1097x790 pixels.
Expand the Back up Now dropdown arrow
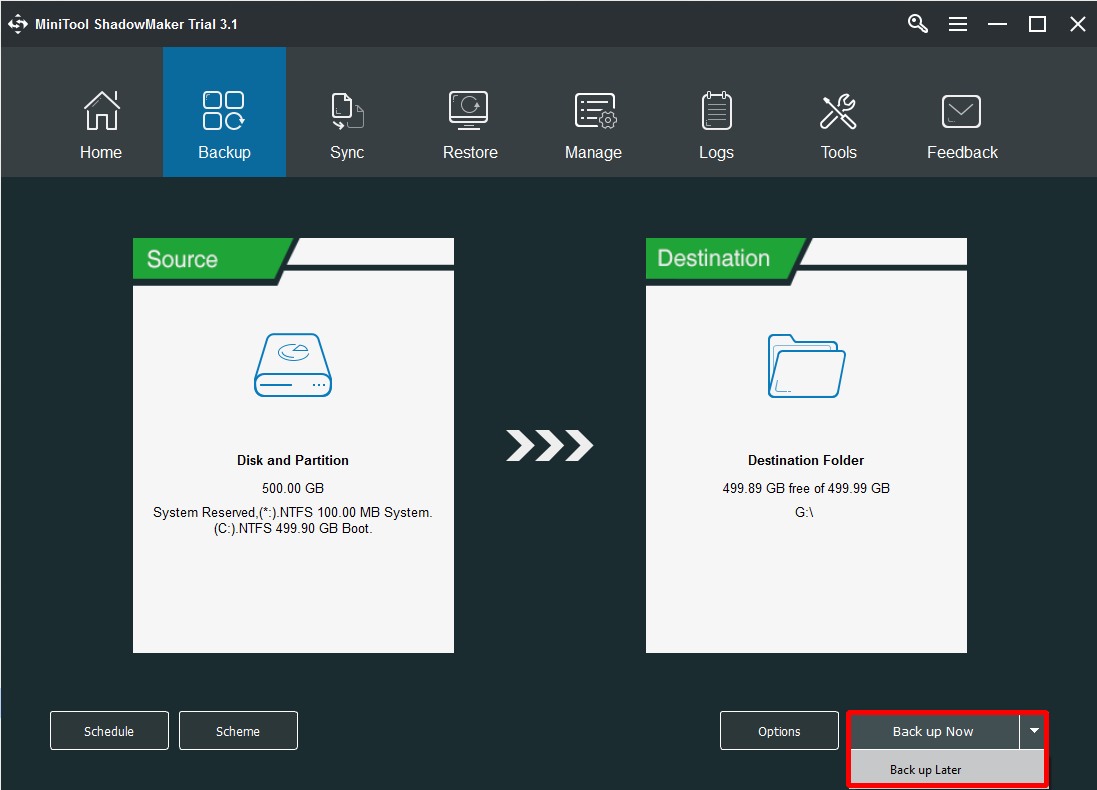[1034, 731]
